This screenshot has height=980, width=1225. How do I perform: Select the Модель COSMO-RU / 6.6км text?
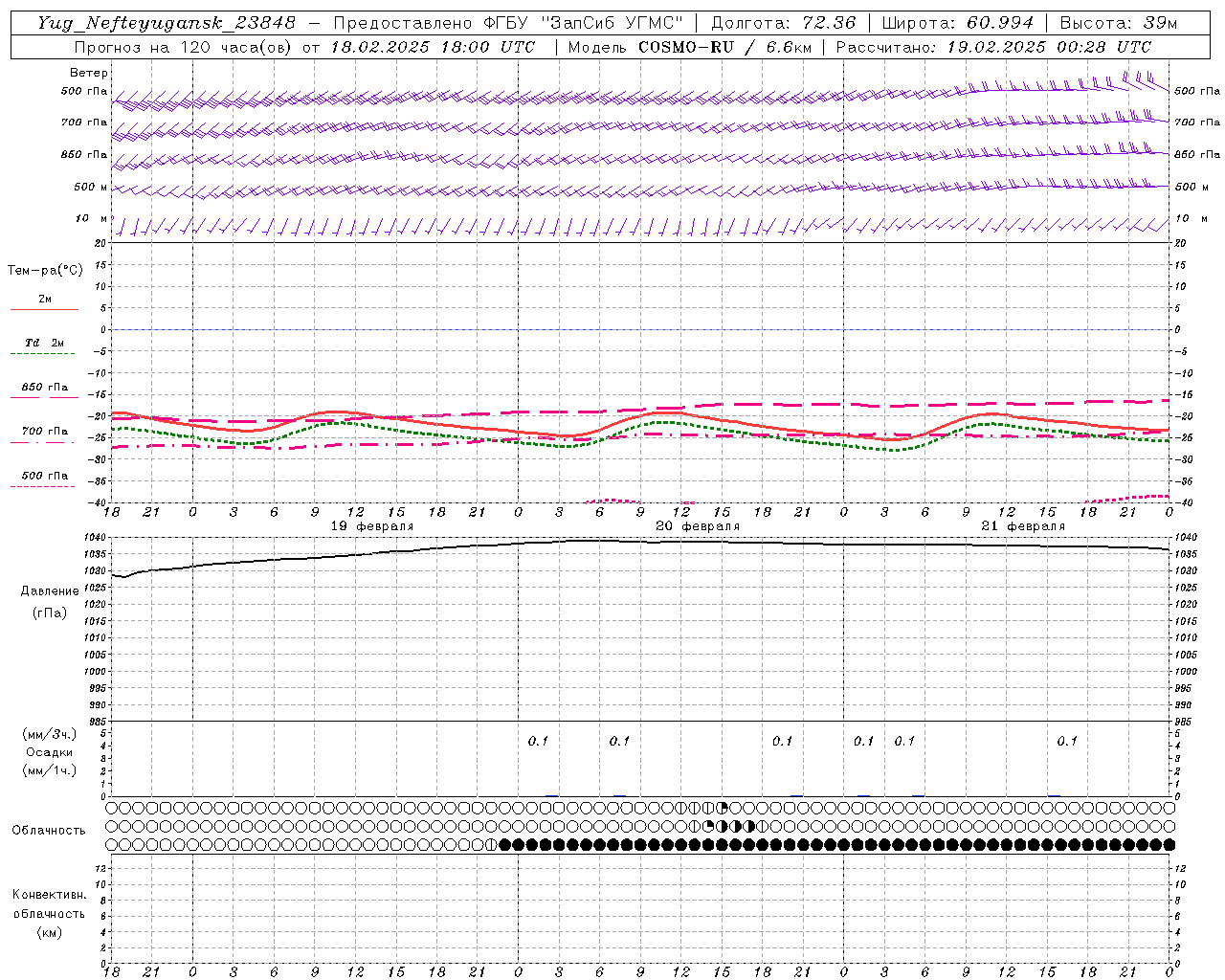(x=689, y=47)
